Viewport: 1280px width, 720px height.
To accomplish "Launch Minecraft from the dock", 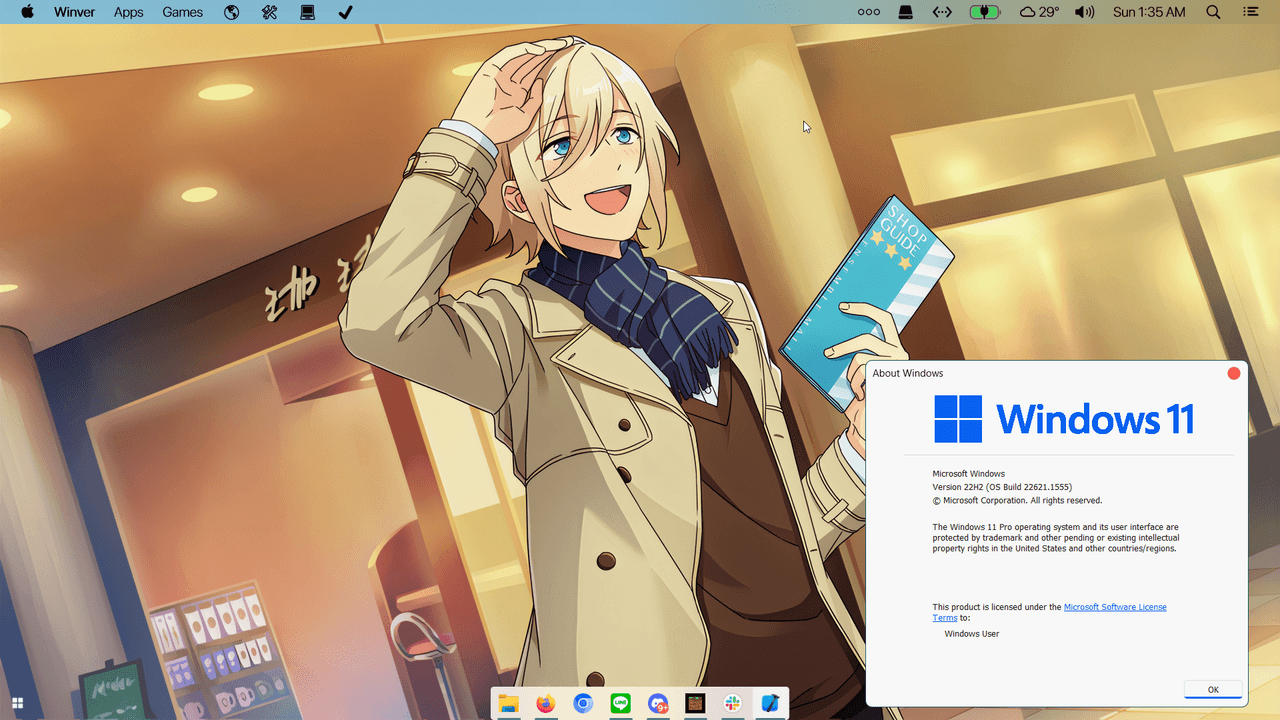I will click(695, 704).
